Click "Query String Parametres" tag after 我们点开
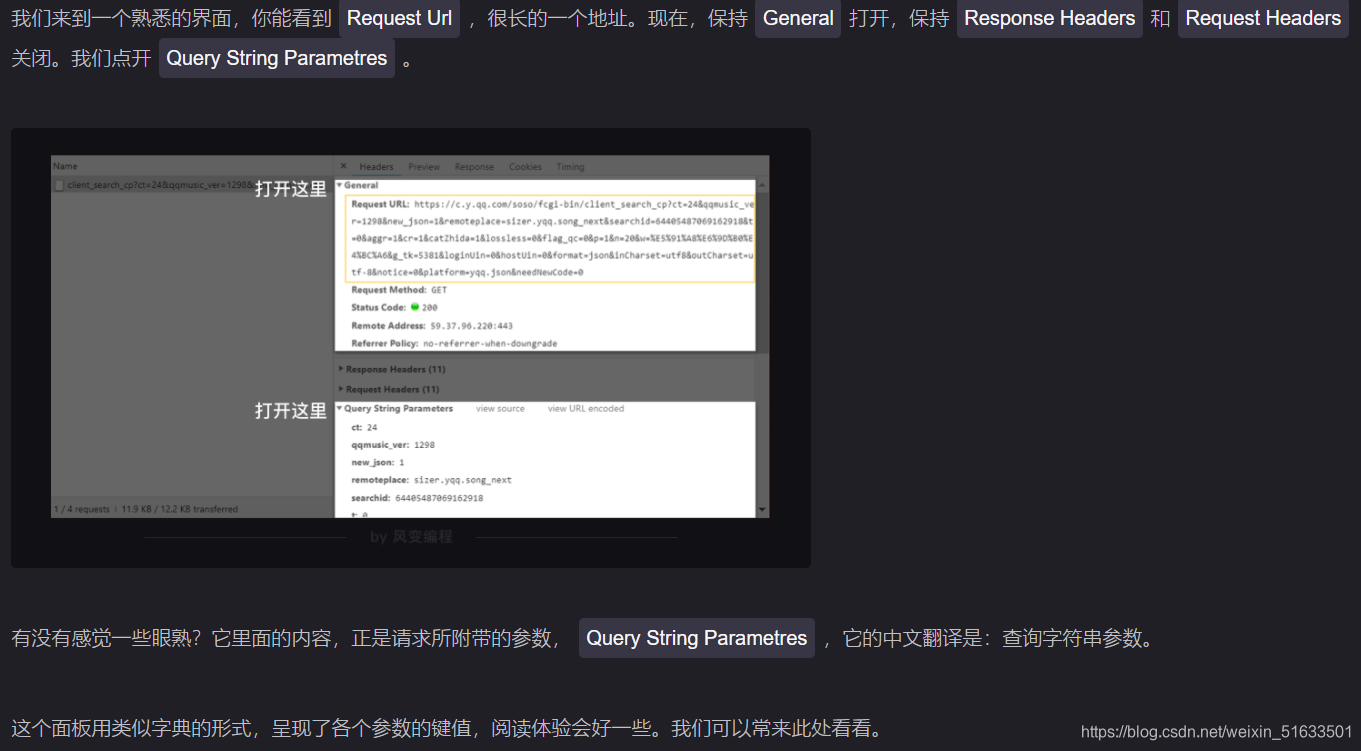 (277, 58)
